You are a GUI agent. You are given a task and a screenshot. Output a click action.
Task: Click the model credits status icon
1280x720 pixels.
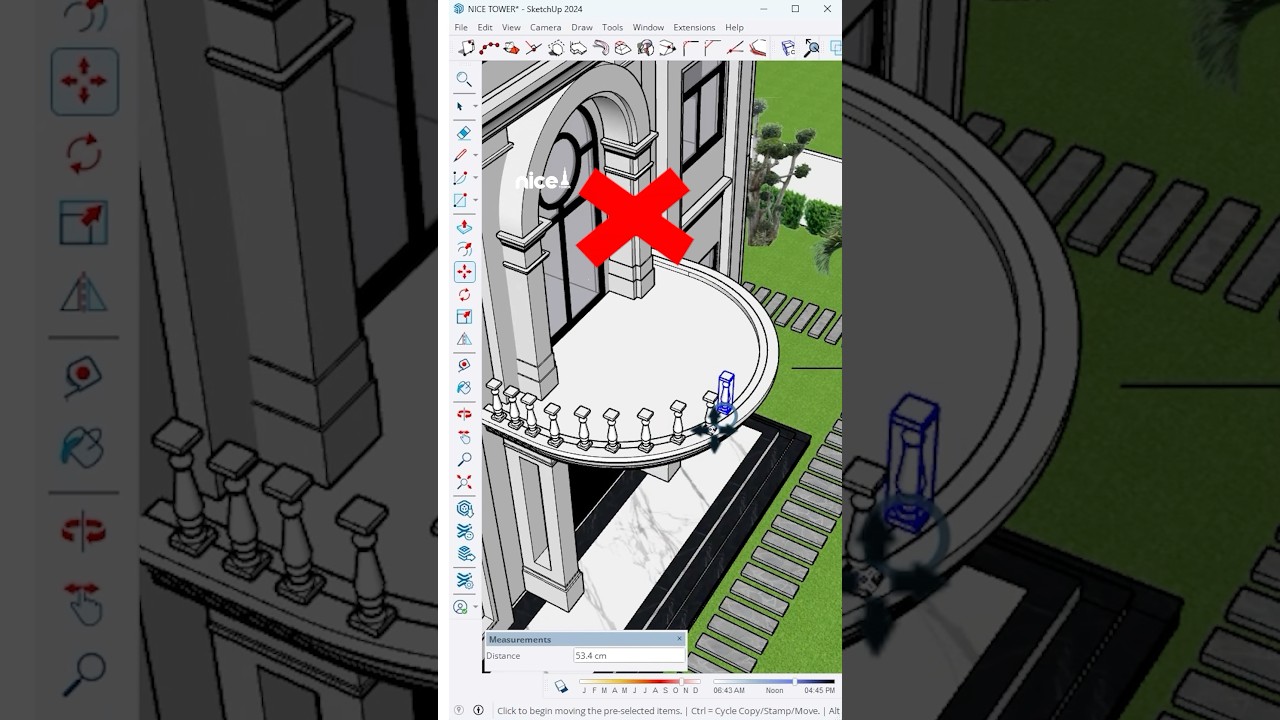click(478, 711)
